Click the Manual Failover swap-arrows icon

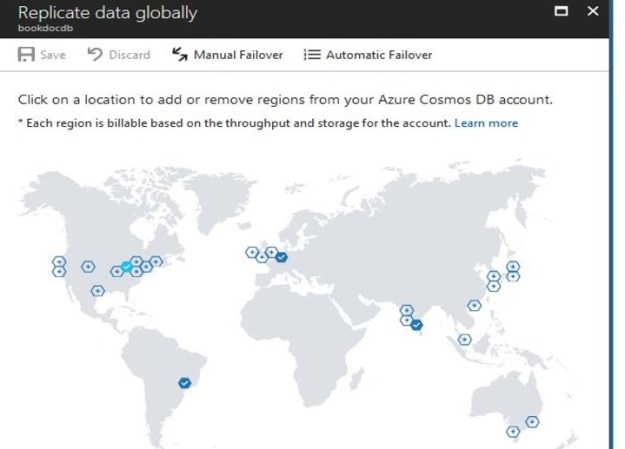coord(180,55)
